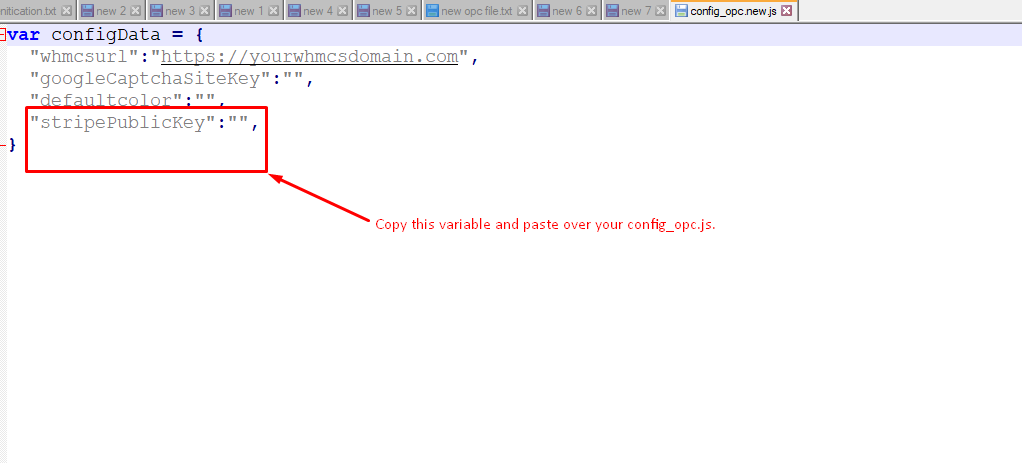Open the 'new opc file.txt' tab
Viewport: 1022px width, 463px height.
tap(475, 11)
